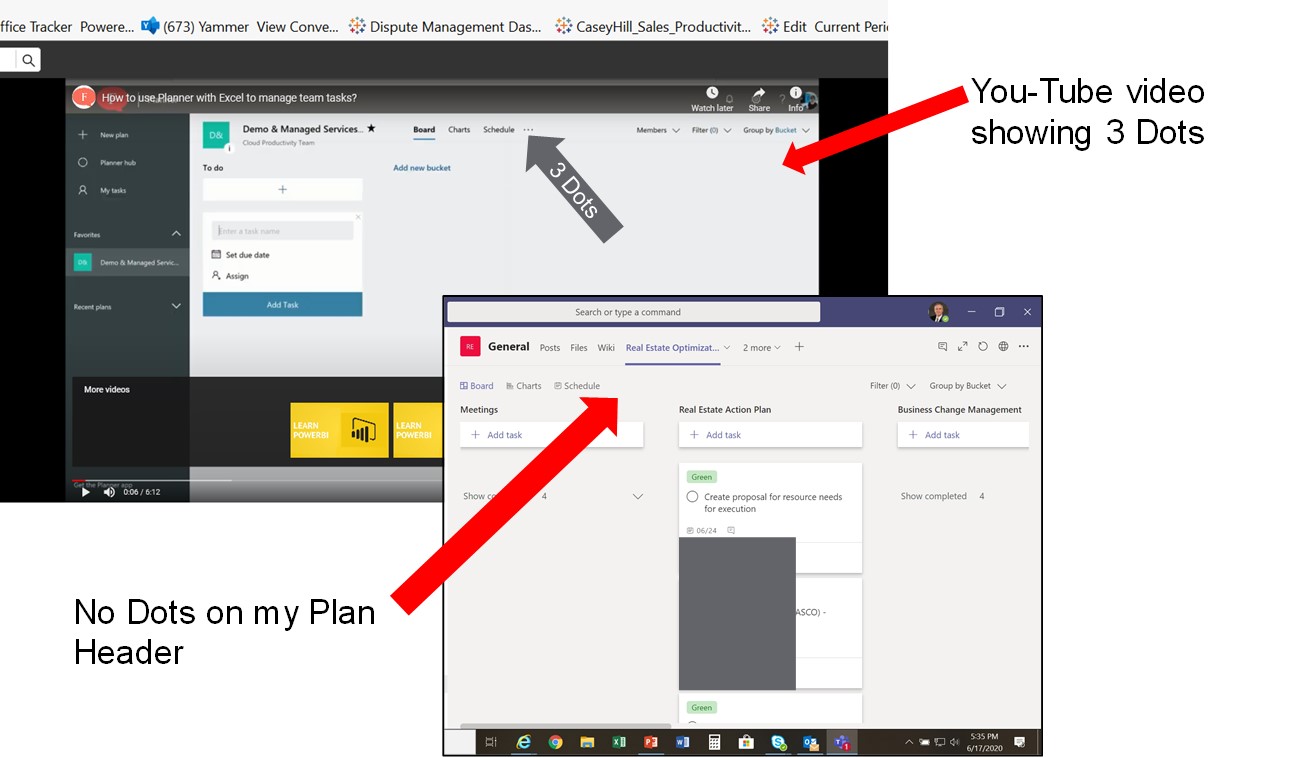Open Filter (0) dropdown in the video Planner
This screenshot has height=757, width=1300.
pyautogui.click(x=711, y=130)
